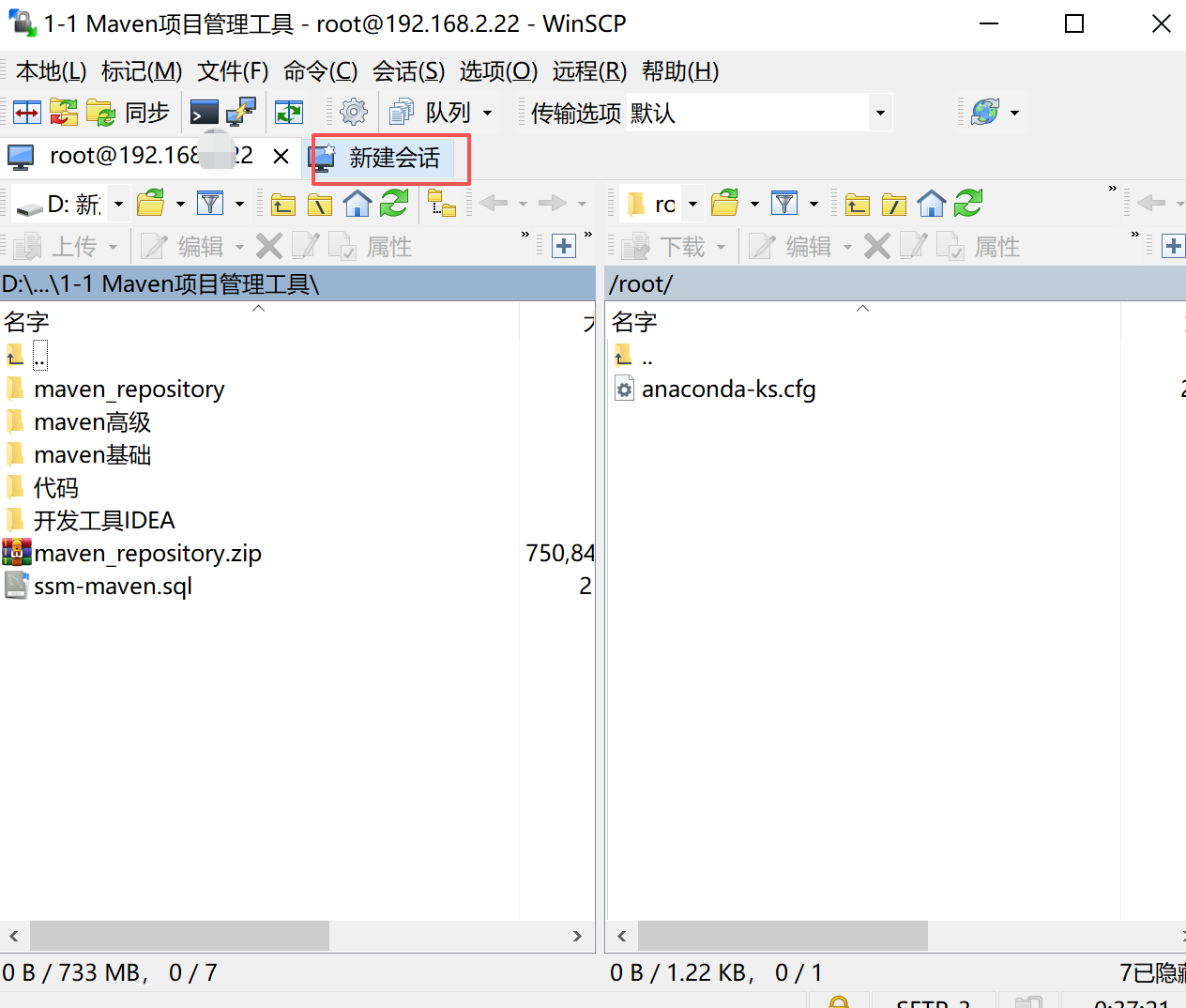Click remote panel 名字 column header
The image size is (1186, 1008).
[x=863, y=321]
